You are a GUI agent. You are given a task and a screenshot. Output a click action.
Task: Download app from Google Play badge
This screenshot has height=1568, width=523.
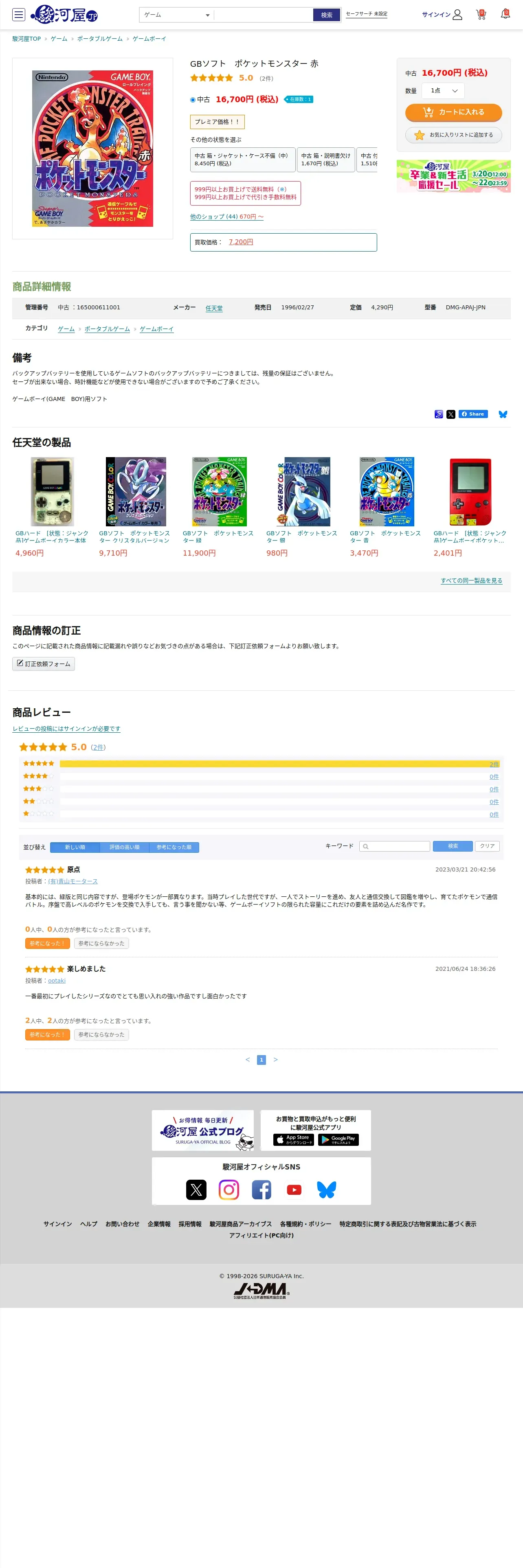coord(338,1139)
